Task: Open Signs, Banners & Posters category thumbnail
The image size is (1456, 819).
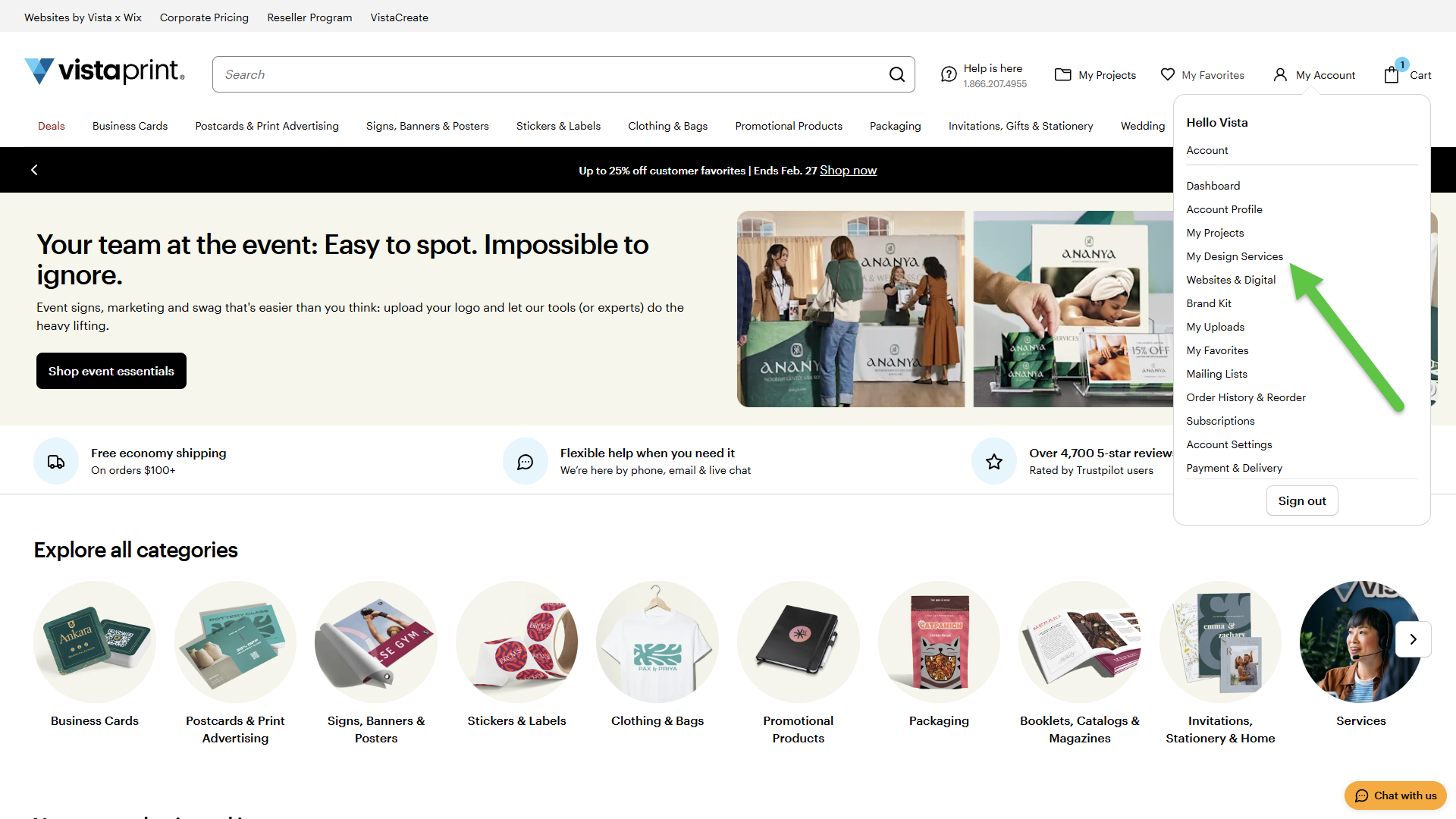Action: click(x=376, y=642)
